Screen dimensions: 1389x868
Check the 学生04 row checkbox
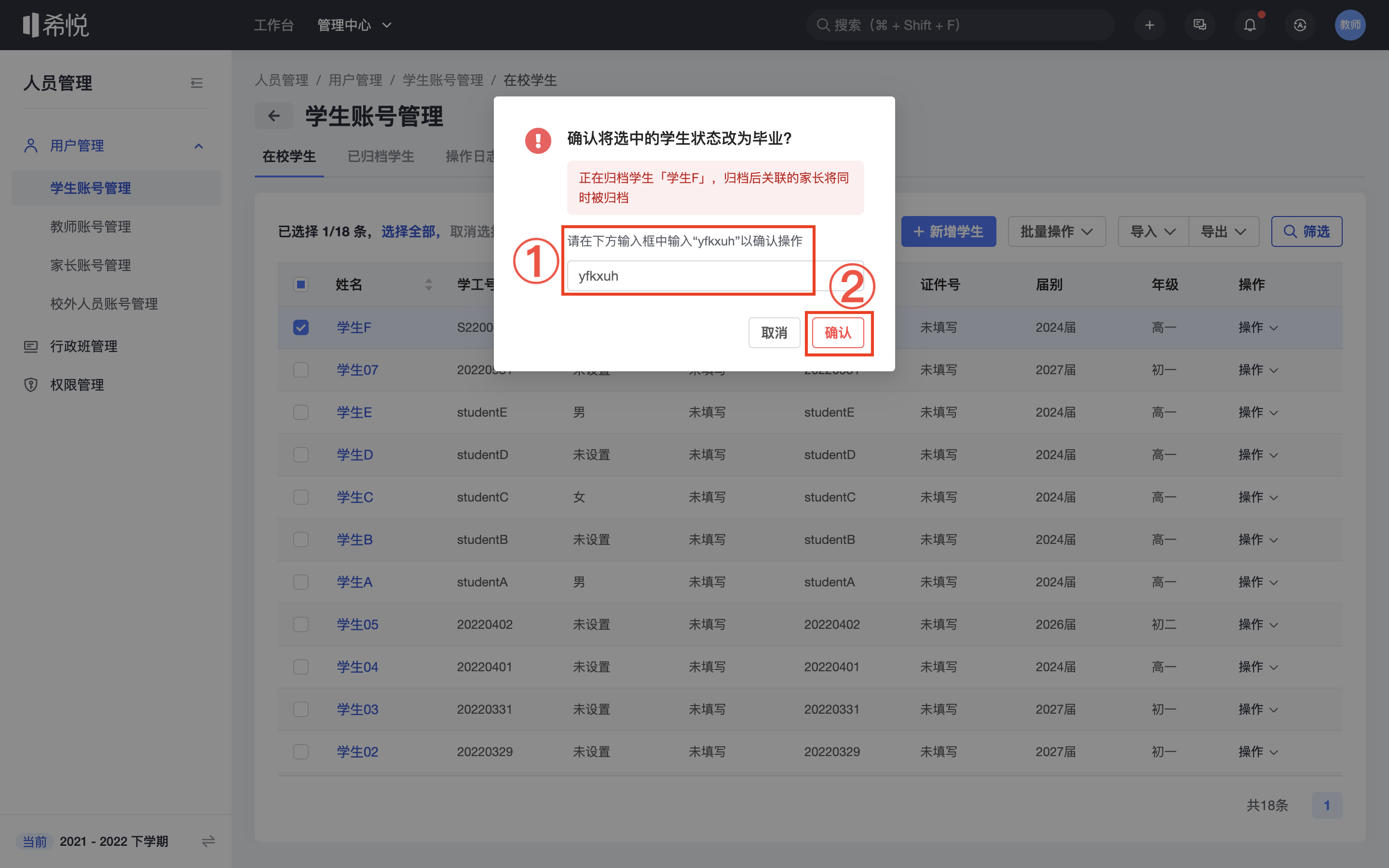(x=301, y=667)
